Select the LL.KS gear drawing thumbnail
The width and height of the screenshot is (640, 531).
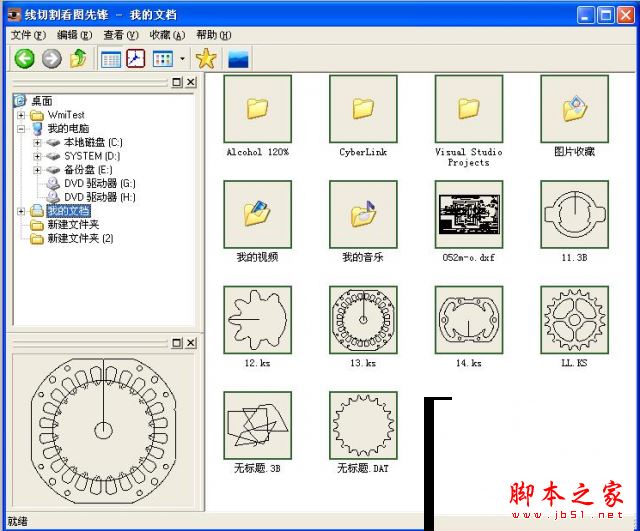point(575,320)
